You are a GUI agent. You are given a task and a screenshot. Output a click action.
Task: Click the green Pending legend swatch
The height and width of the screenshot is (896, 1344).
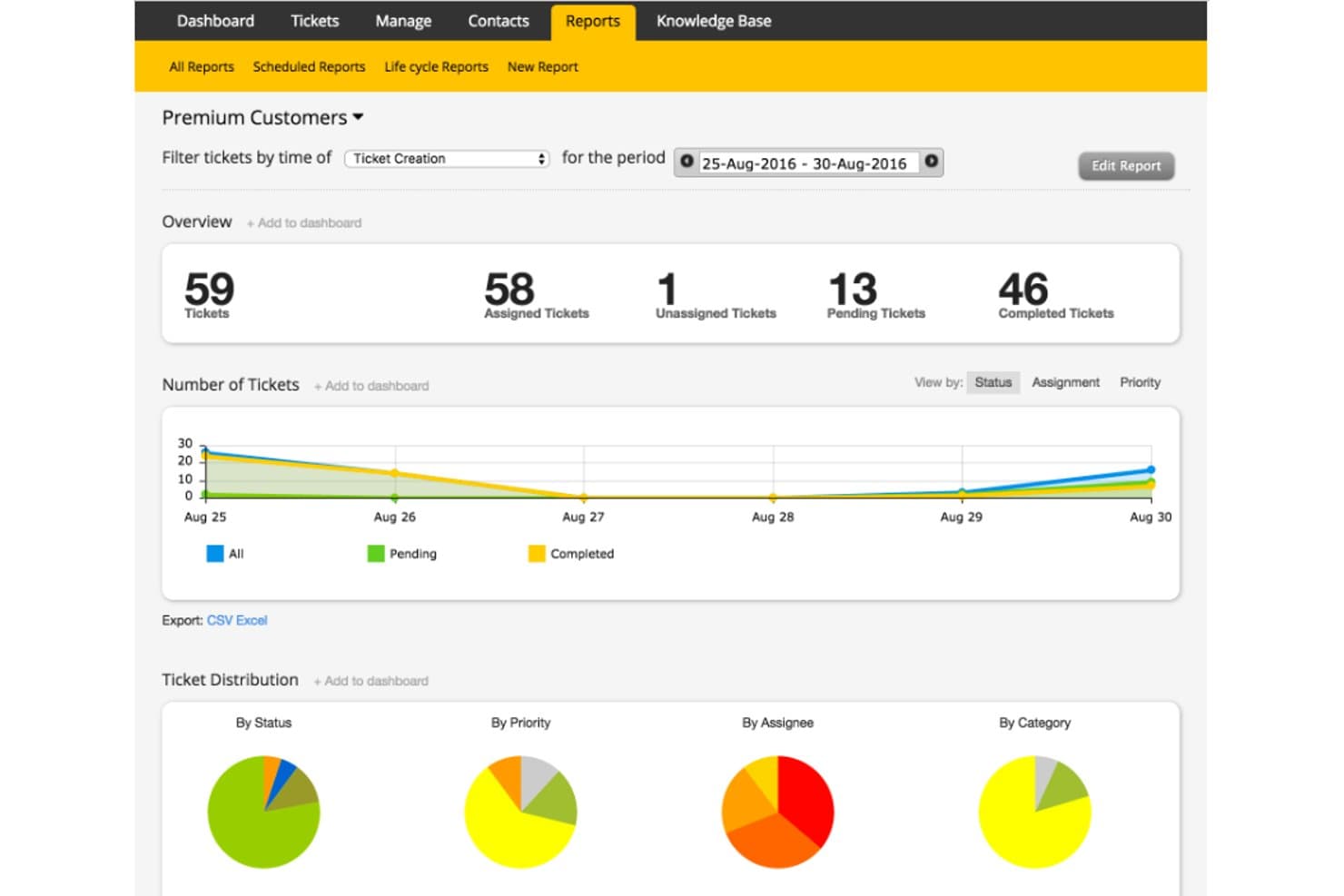[x=375, y=554]
